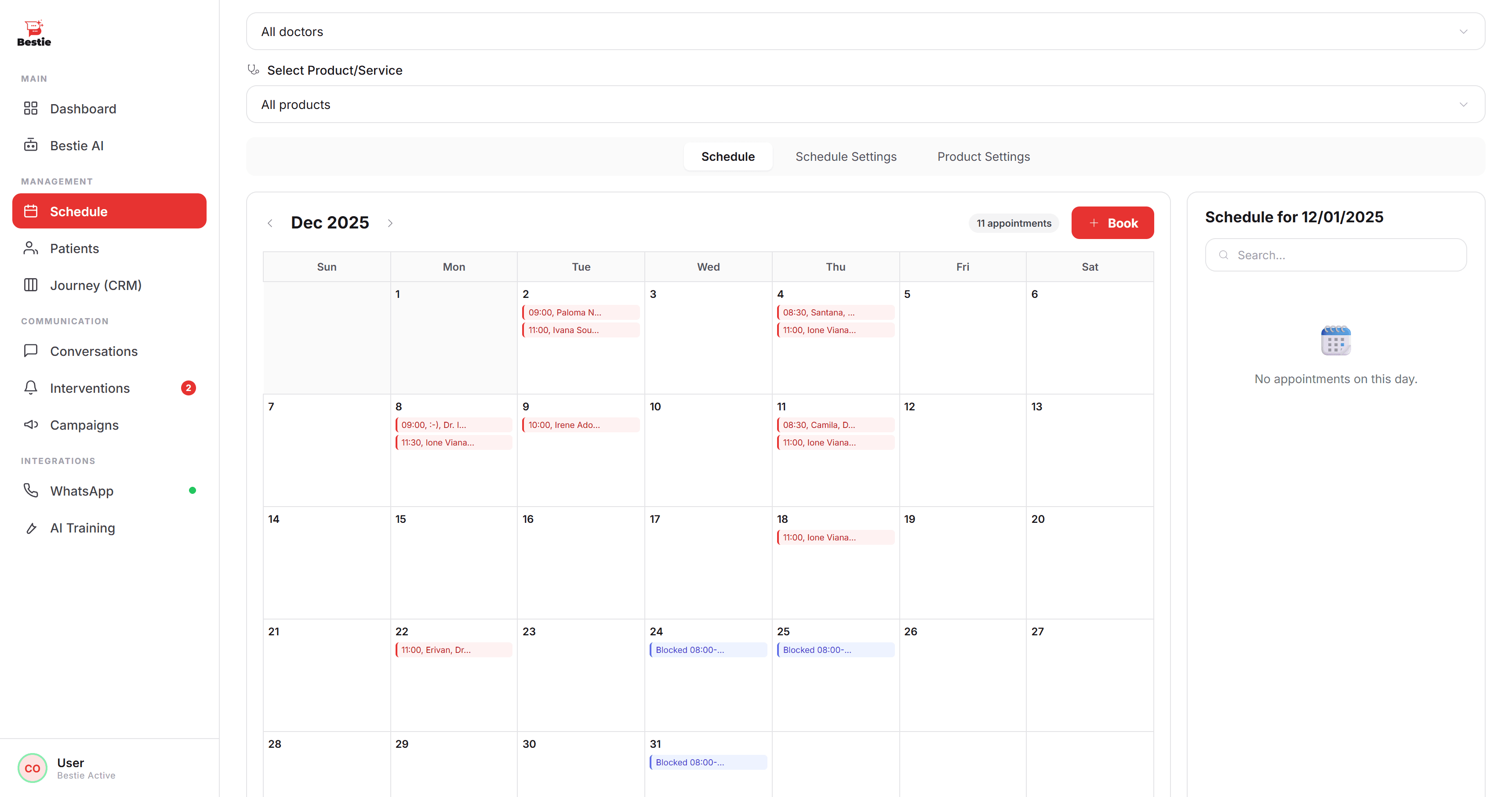The height and width of the screenshot is (797, 1512).
Task: Open Dashboard via its grid icon
Action: (30, 109)
